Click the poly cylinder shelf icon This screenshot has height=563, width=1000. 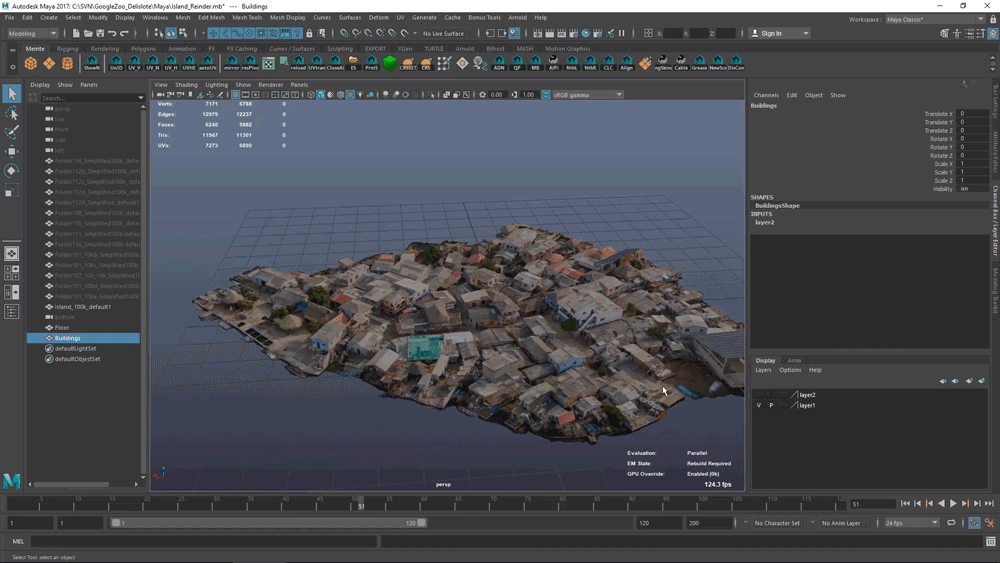pos(67,63)
